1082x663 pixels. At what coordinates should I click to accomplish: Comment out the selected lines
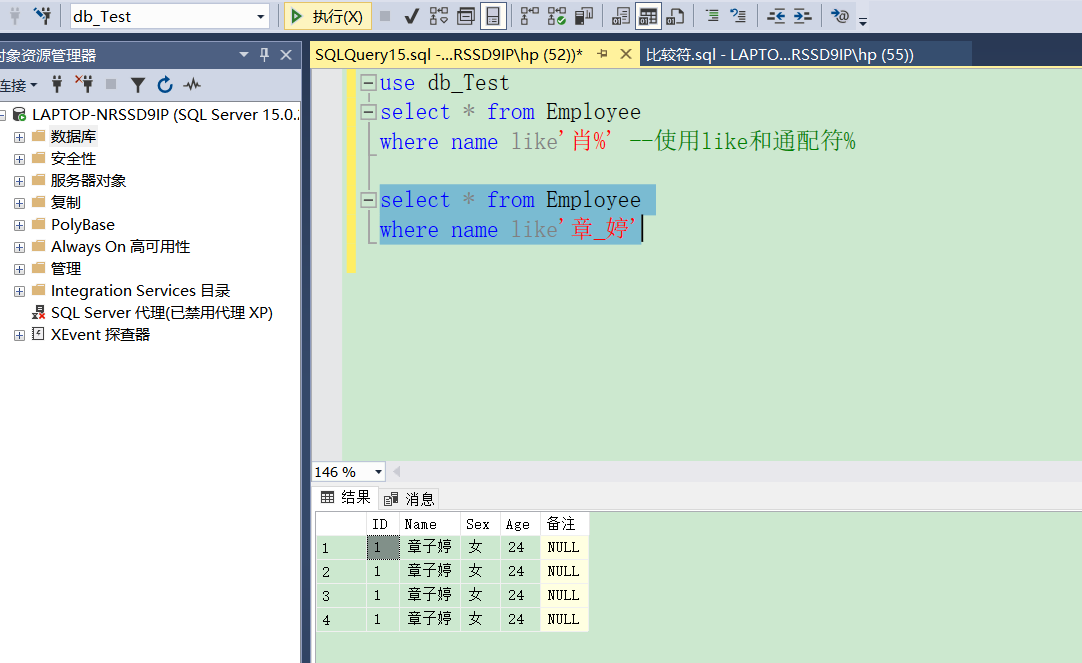[x=712, y=16]
